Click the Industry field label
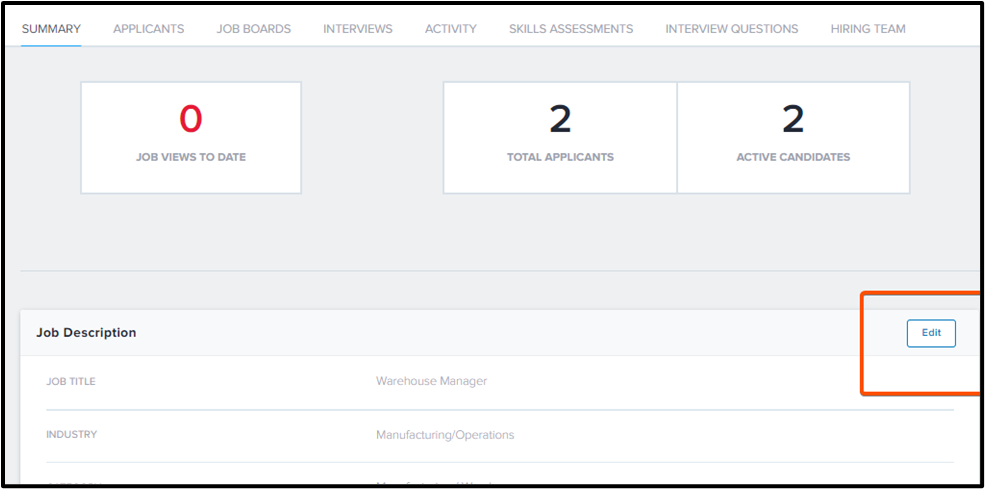 [x=71, y=435]
